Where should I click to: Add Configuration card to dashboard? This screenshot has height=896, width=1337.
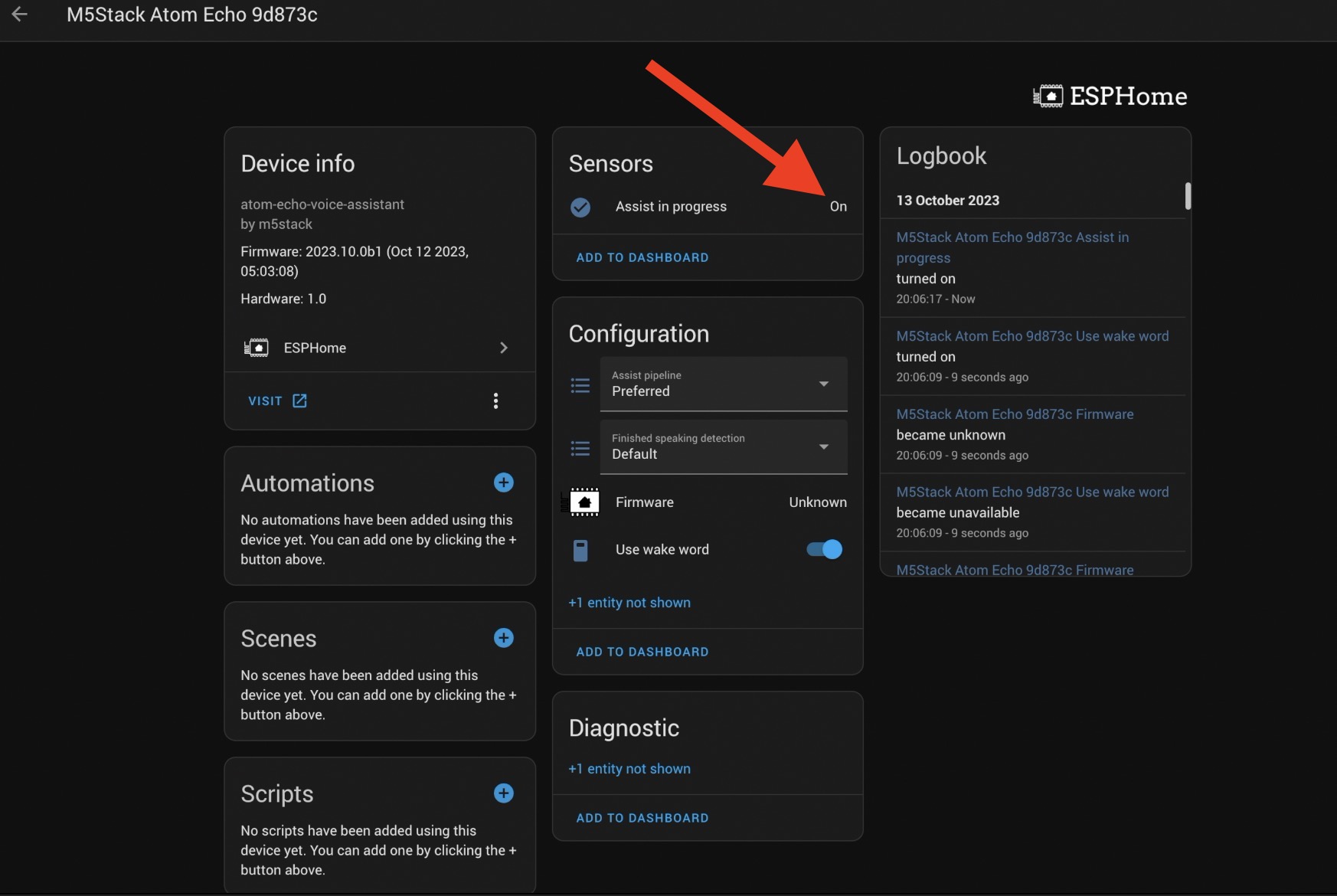[x=642, y=652]
